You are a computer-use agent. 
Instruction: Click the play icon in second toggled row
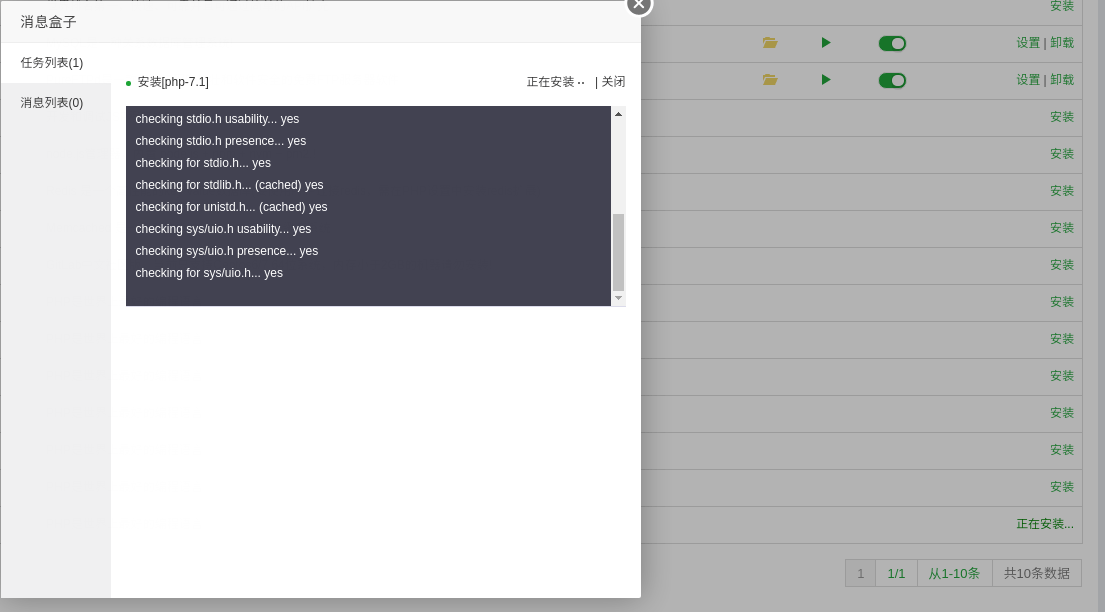pyautogui.click(x=826, y=80)
